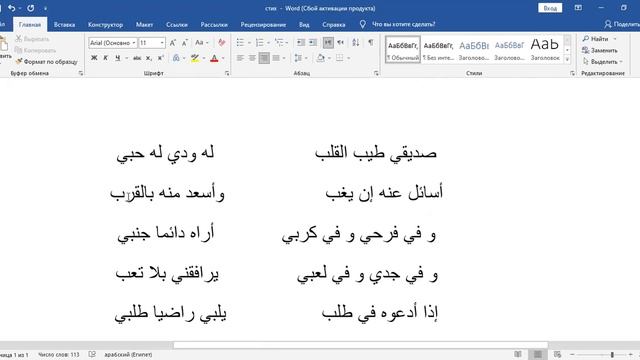Switch to Read Mode view icon
The image size is (640, 360).
[x=518, y=354]
